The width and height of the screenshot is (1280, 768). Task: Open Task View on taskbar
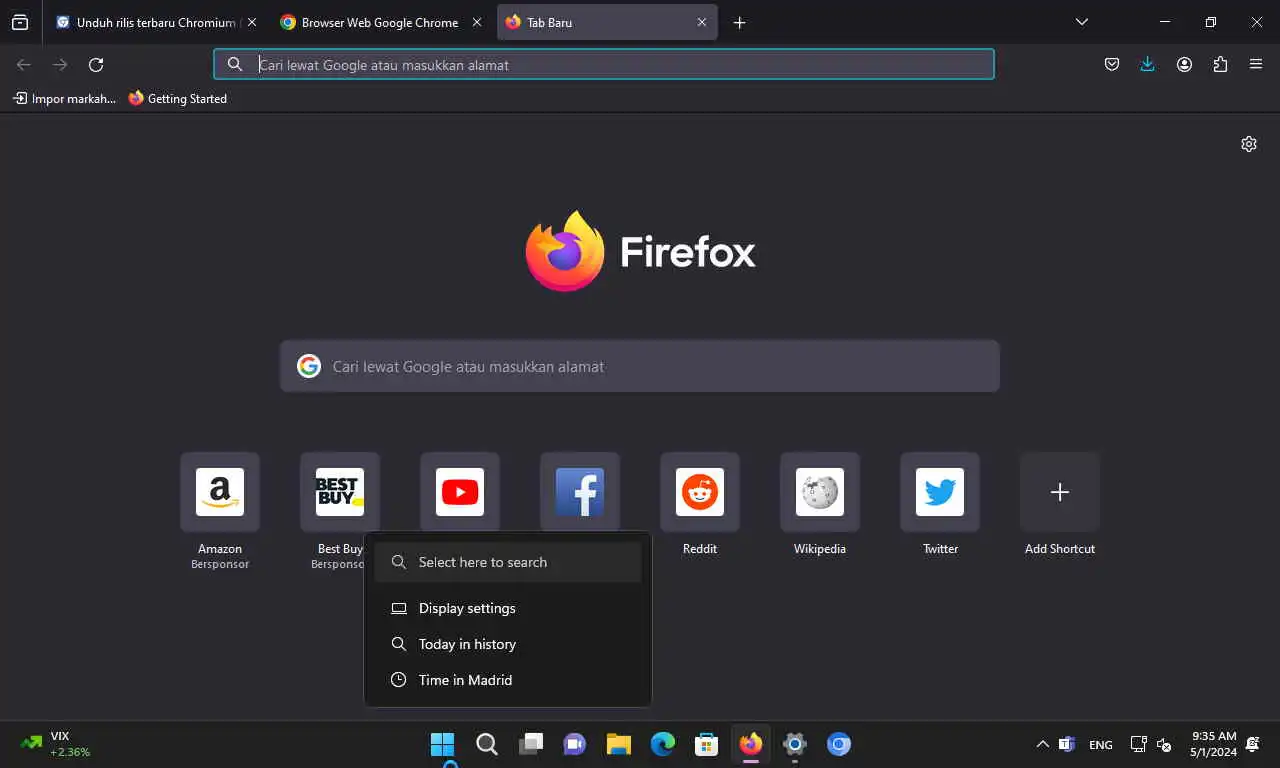[530, 744]
